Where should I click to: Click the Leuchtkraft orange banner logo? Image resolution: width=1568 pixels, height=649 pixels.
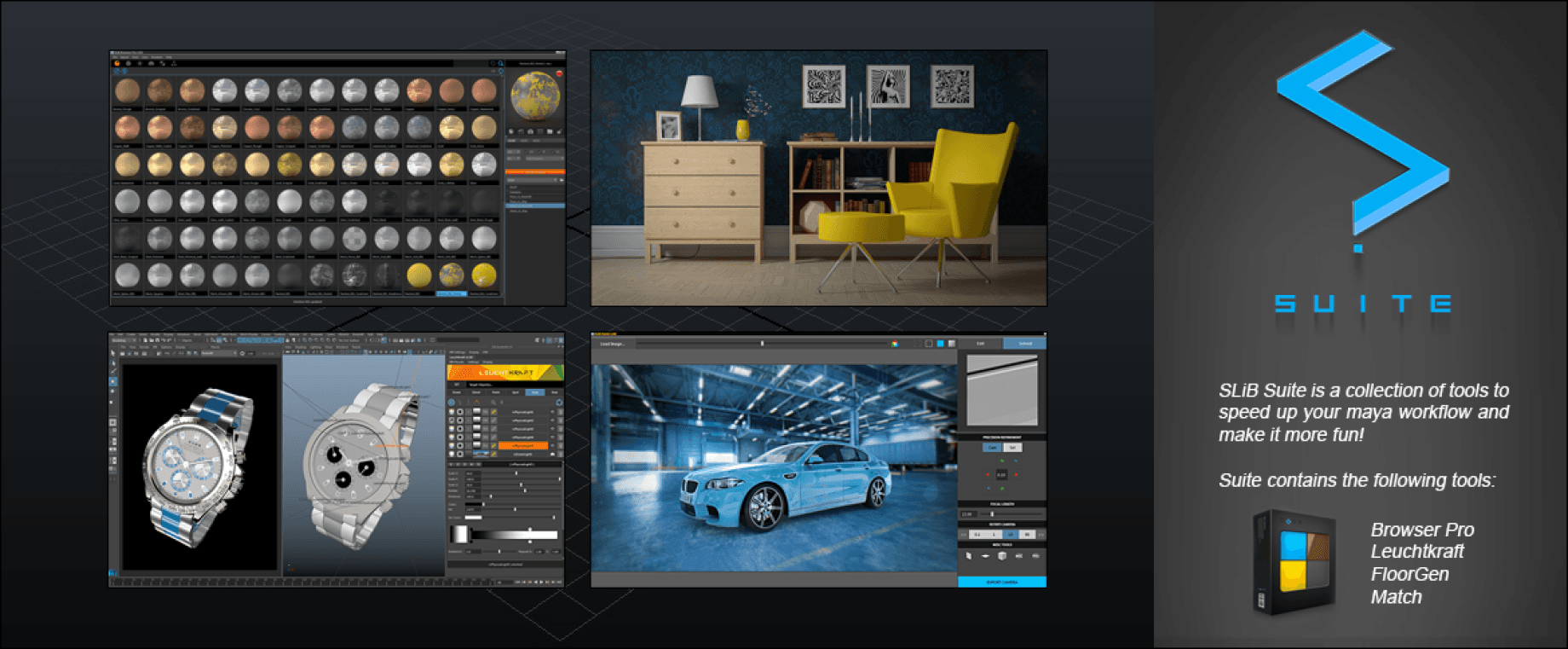pyautogui.click(x=505, y=373)
